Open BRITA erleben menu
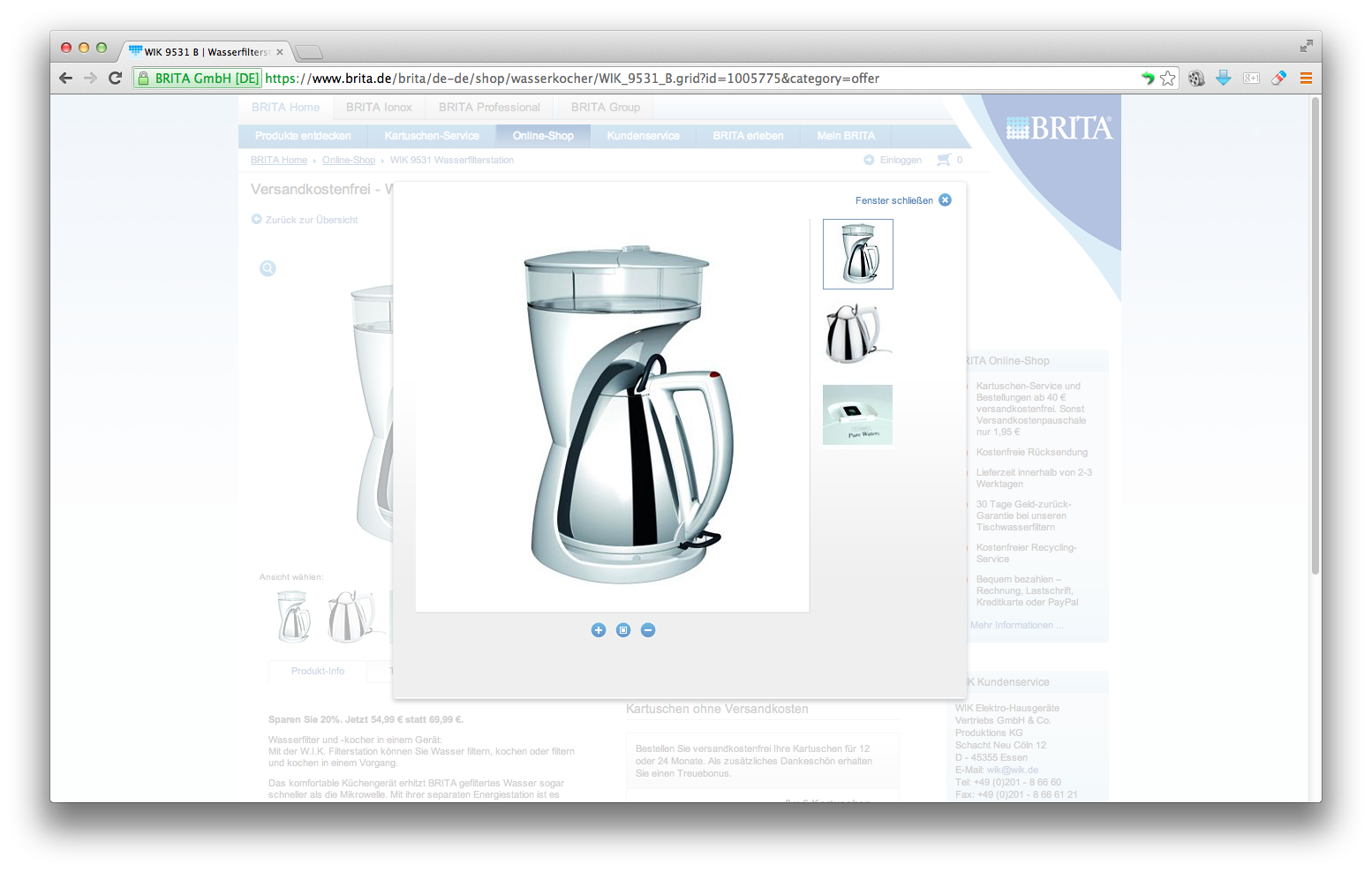 (x=749, y=136)
